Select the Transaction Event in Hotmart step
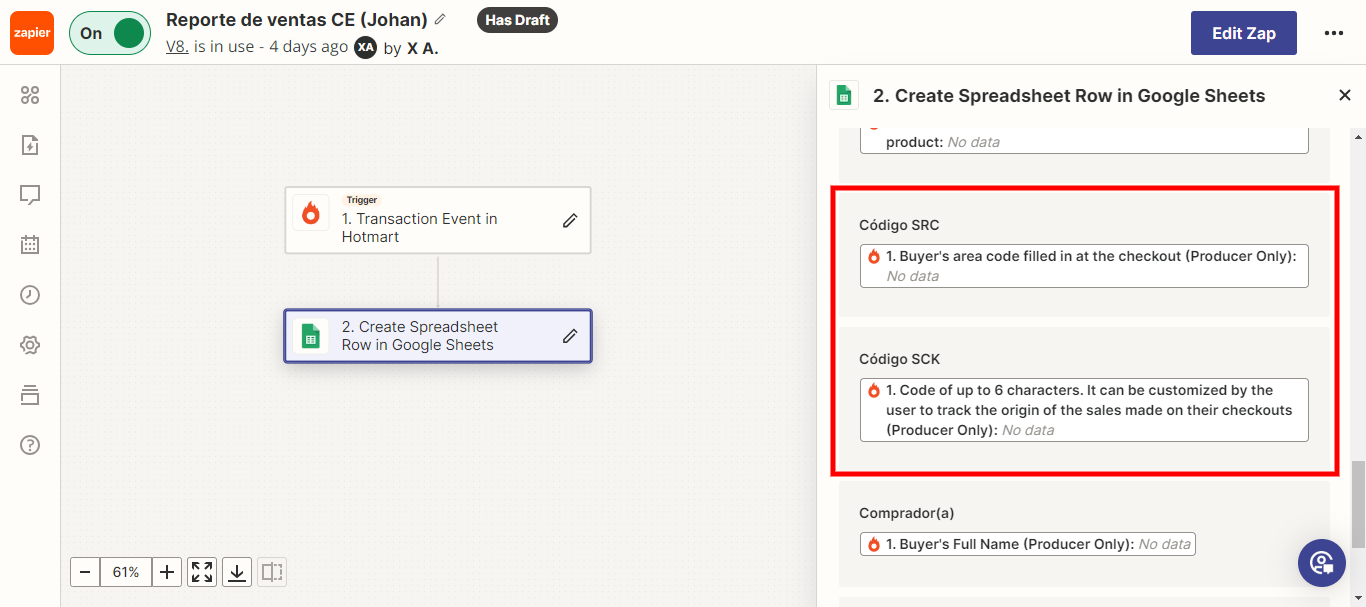This screenshot has width=1366, height=607. pyautogui.click(x=438, y=220)
